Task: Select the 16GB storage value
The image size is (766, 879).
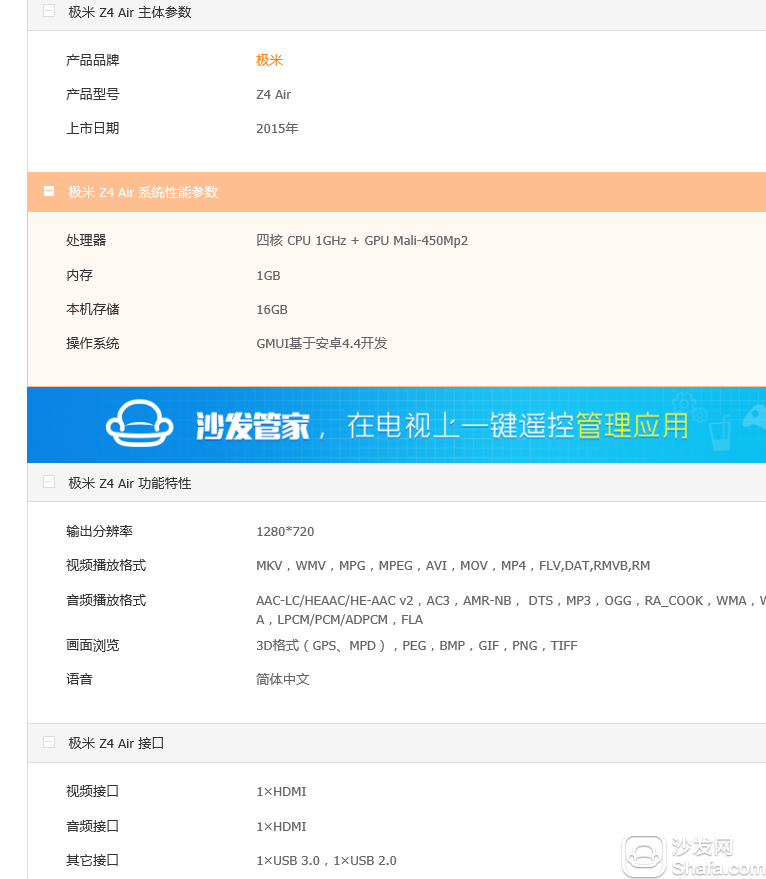Action: 272,310
